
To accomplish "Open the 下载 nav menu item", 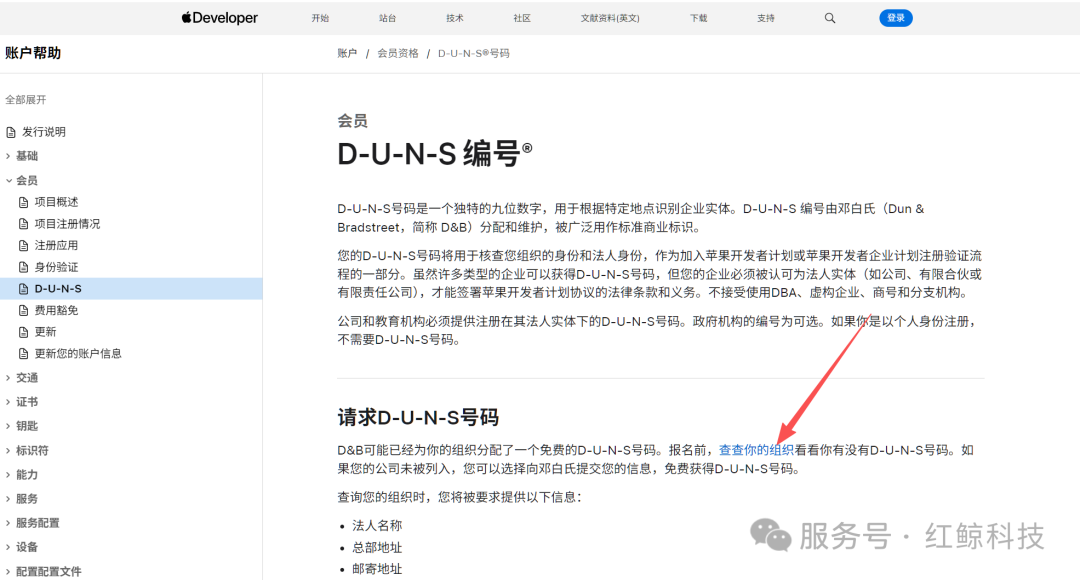I will (x=698, y=19).
